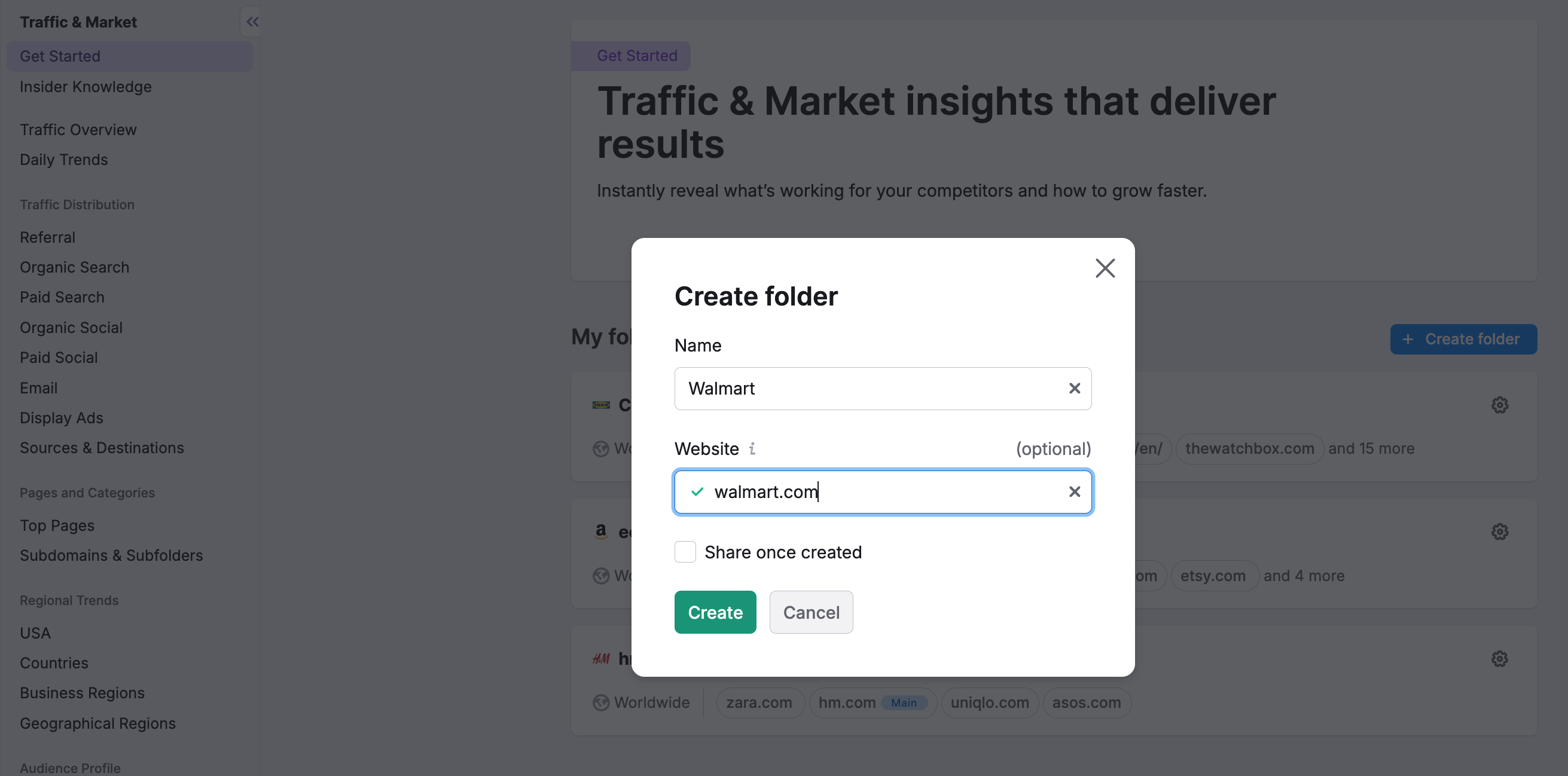Click the asos.com domain chip

[x=1086, y=702]
